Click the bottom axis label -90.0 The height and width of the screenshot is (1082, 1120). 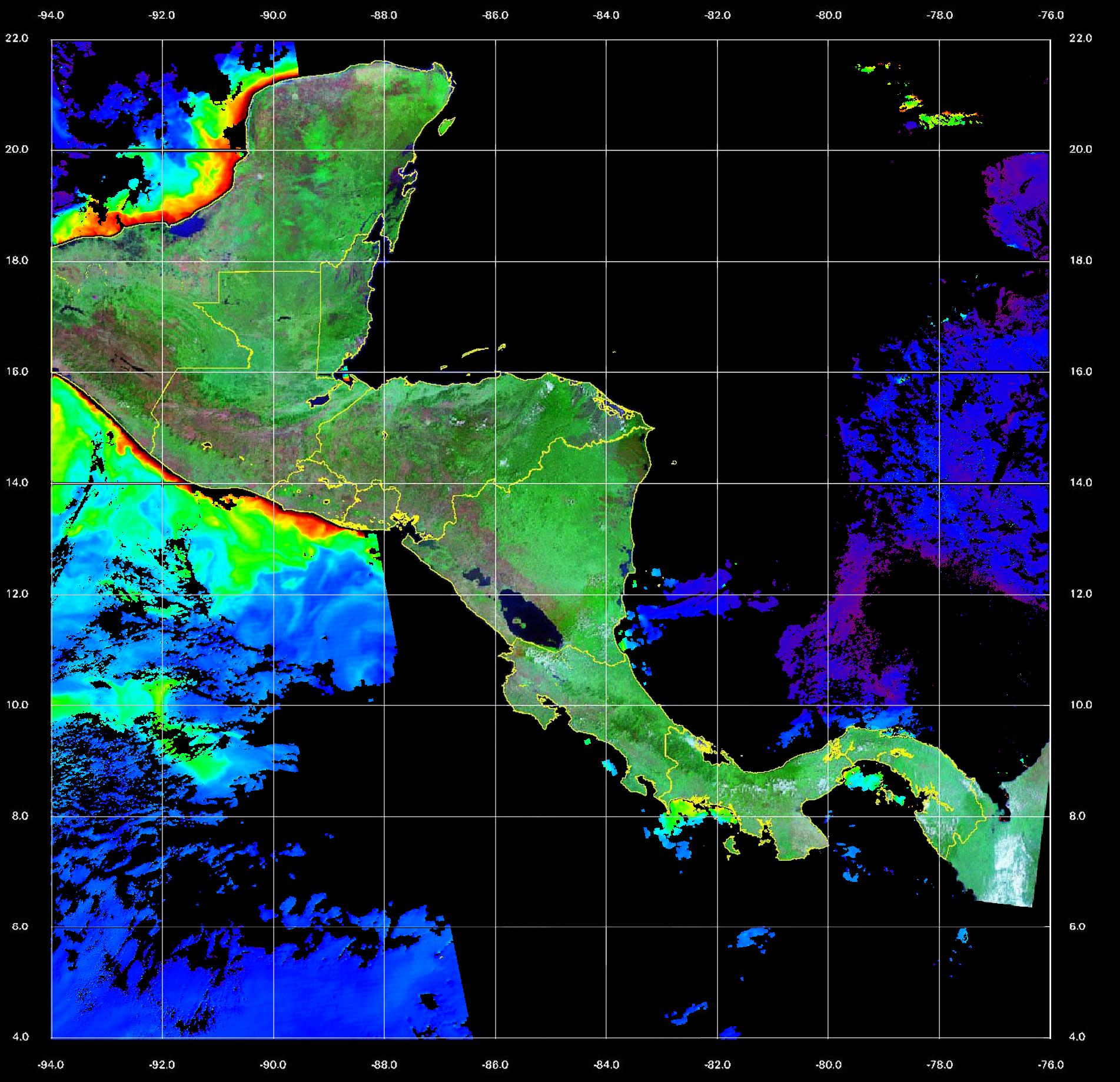(274, 1064)
